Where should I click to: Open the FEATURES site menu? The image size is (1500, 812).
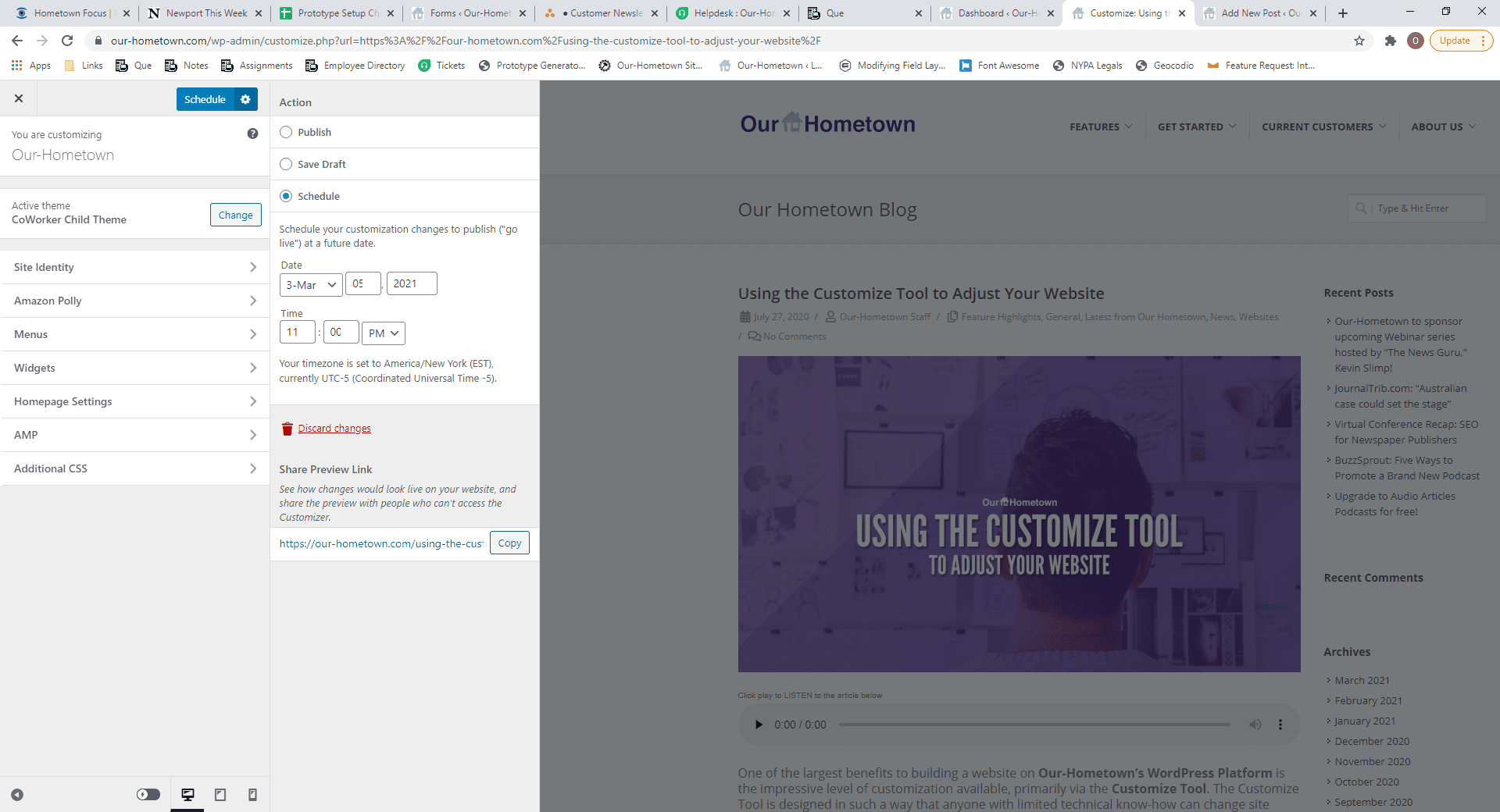[x=1100, y=126]
